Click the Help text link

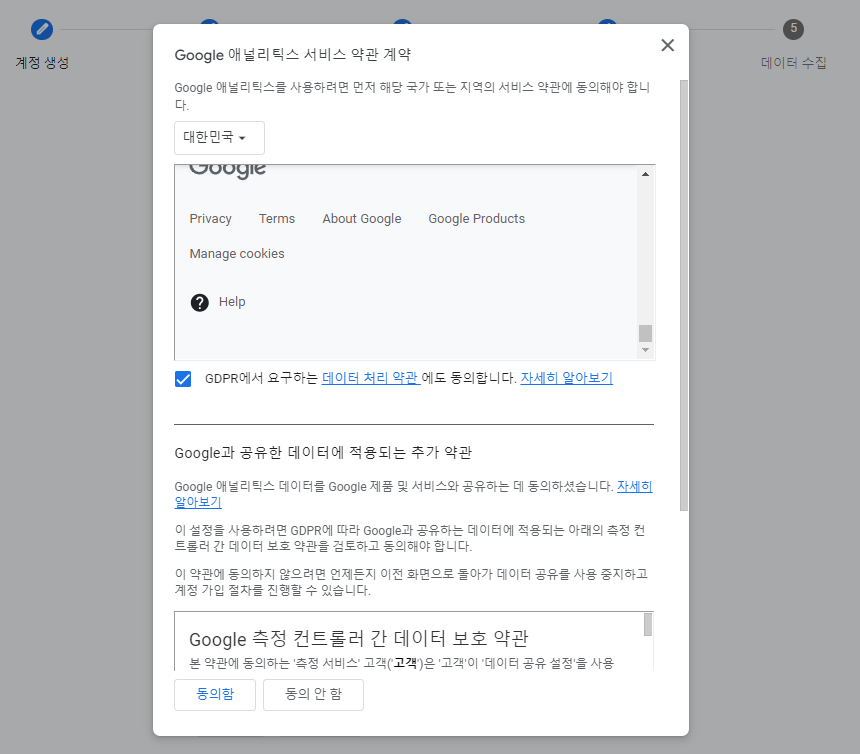point(232,302)
